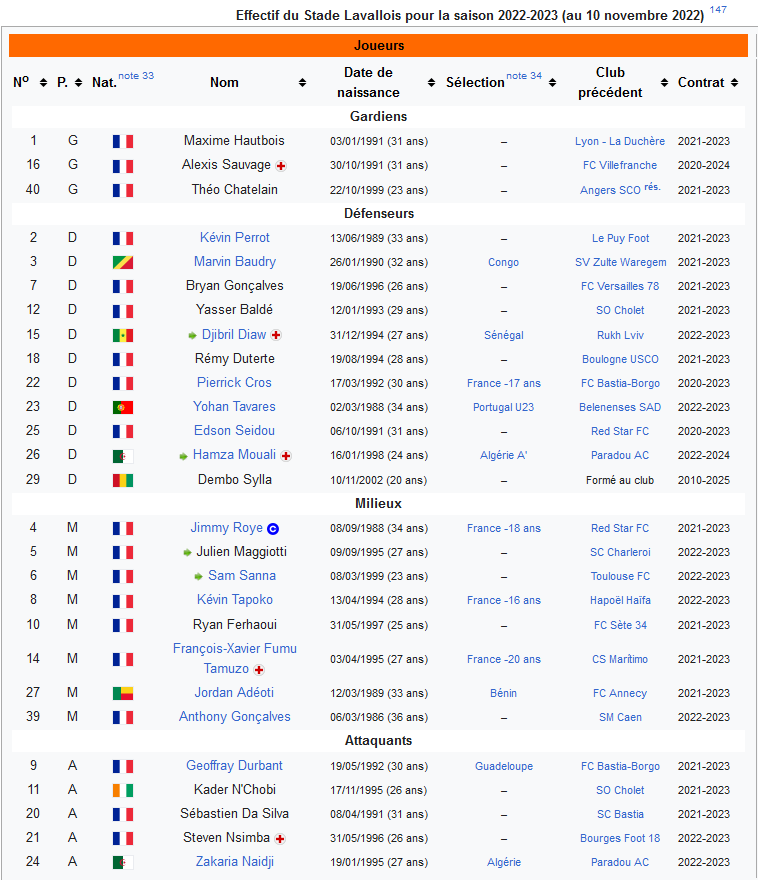
Task: Open Pierrick Cros player page
Action: coord(234,383)
